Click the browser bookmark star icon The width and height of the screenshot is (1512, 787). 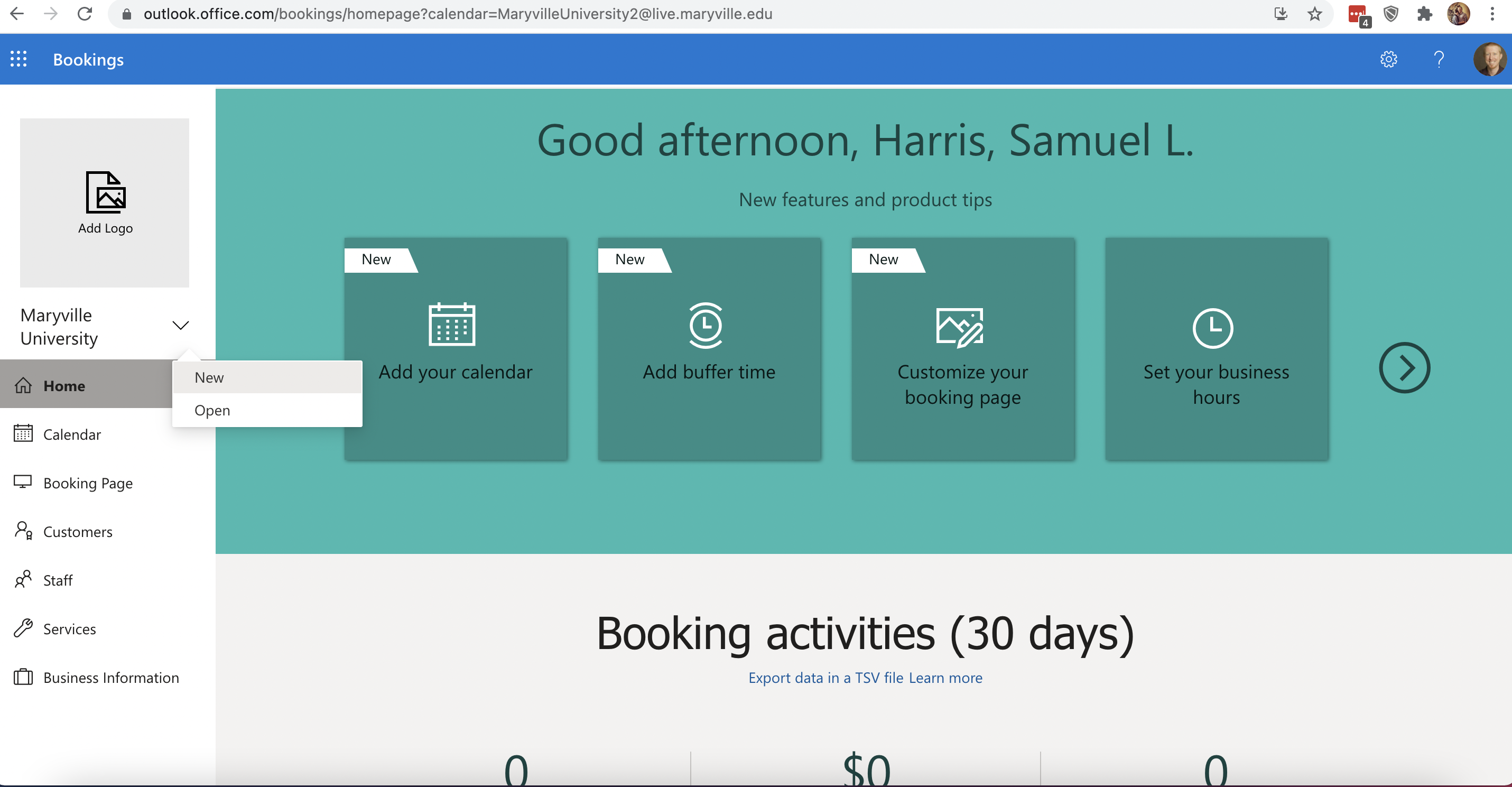1315,14
